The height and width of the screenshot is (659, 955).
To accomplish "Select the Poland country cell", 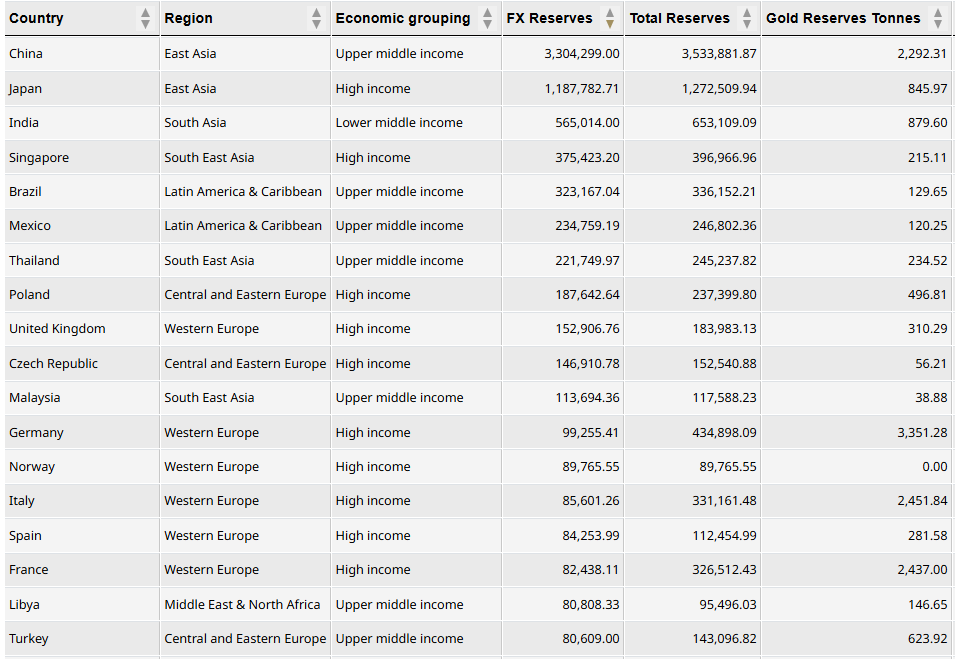I will pyautogui.click(x=82, y=294).
